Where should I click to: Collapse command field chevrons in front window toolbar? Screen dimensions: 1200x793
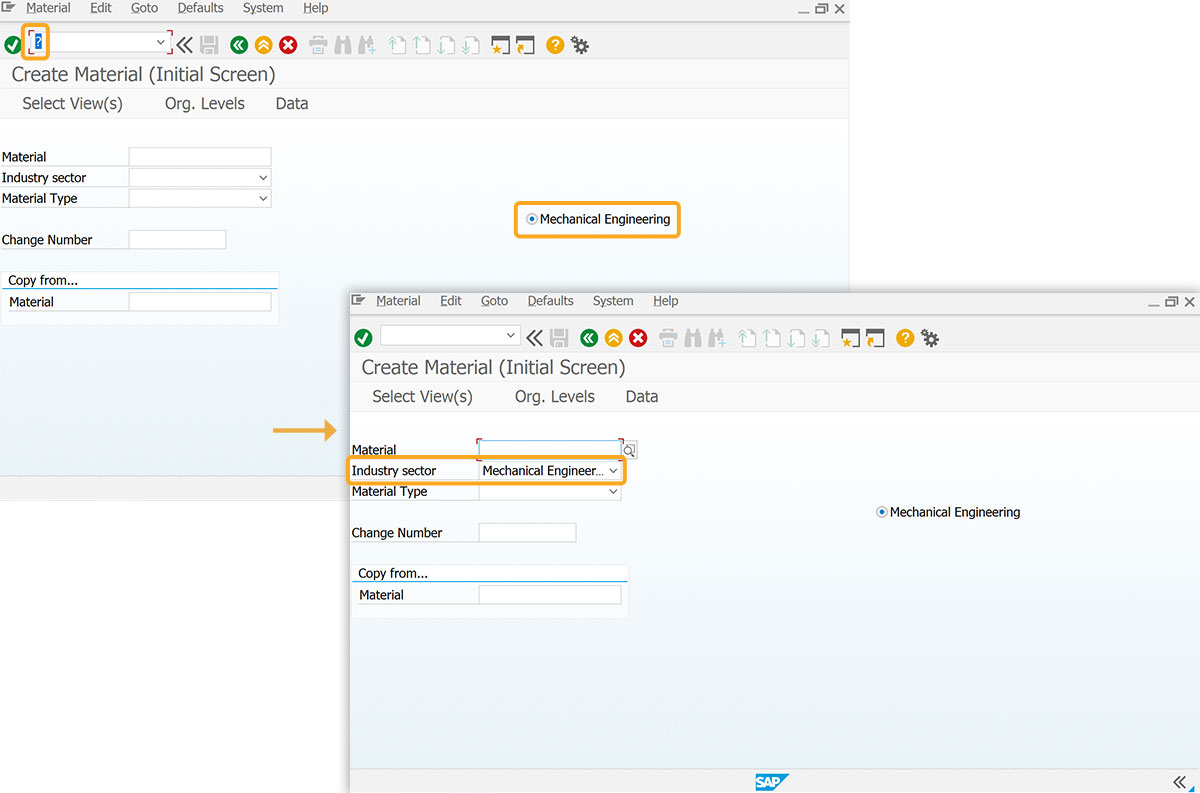click(534, 338)
